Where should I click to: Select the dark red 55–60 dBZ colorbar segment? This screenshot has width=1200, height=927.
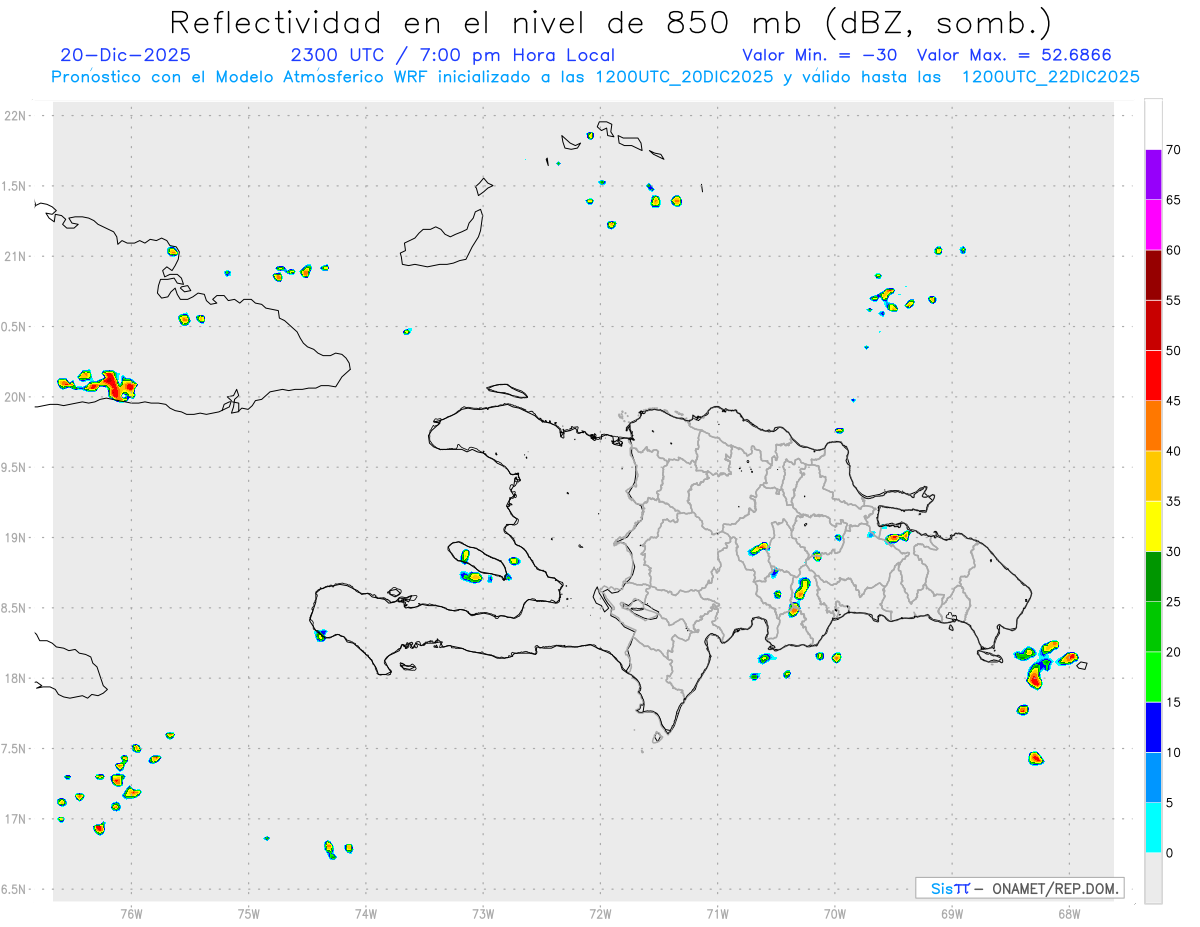coord(1153,275)
